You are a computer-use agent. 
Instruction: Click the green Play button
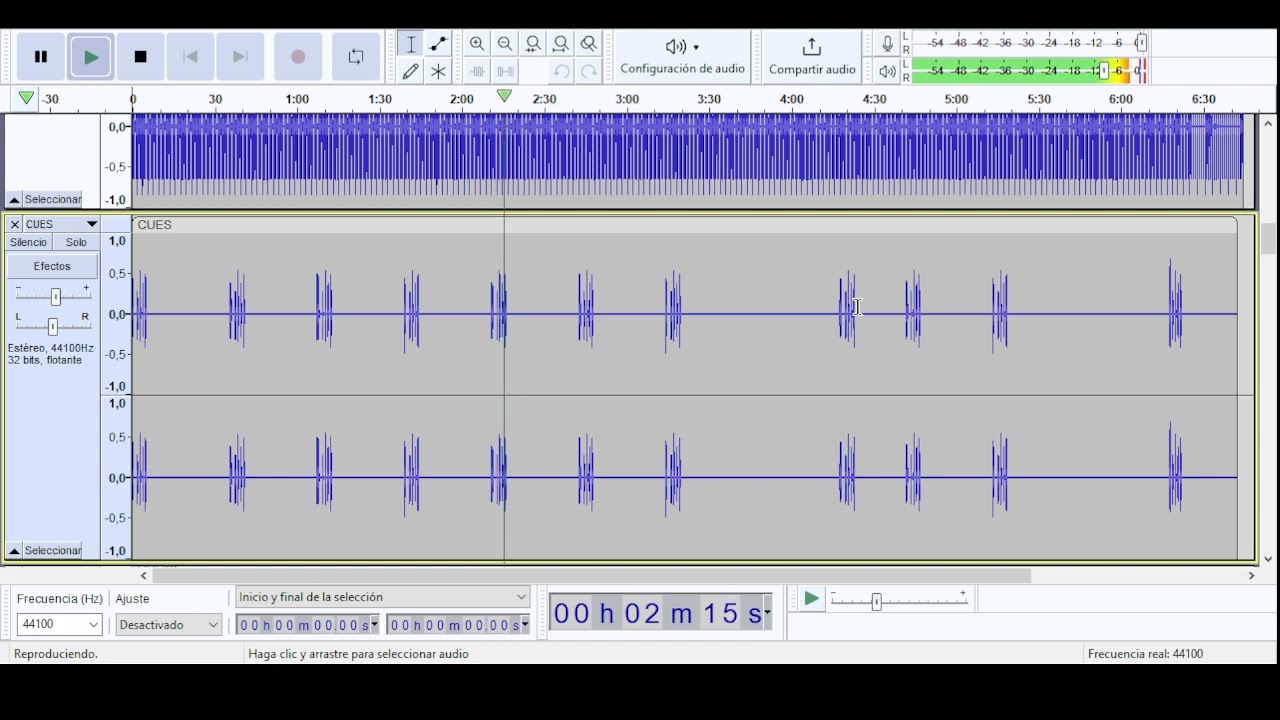[91, 57]
